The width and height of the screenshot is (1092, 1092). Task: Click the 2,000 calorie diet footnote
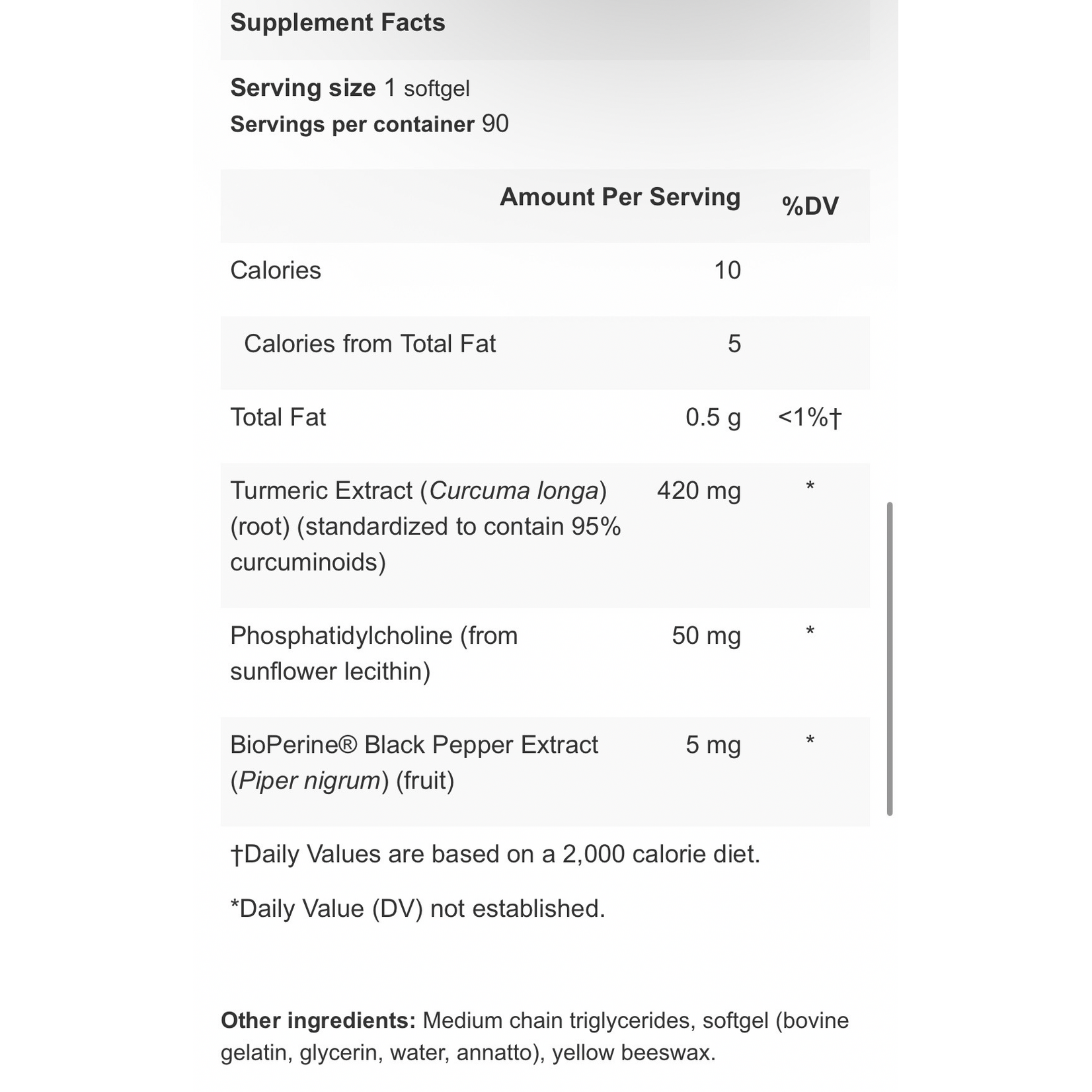coord(495,854)
